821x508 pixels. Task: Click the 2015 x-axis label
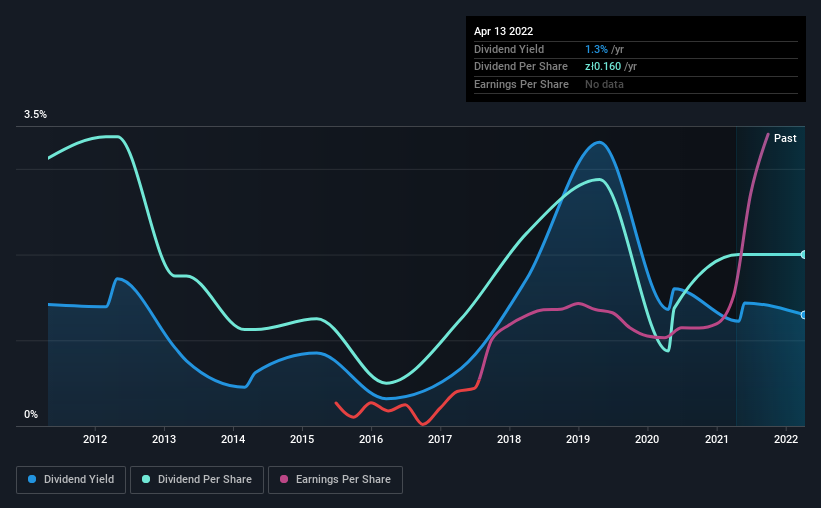(302, 439)
